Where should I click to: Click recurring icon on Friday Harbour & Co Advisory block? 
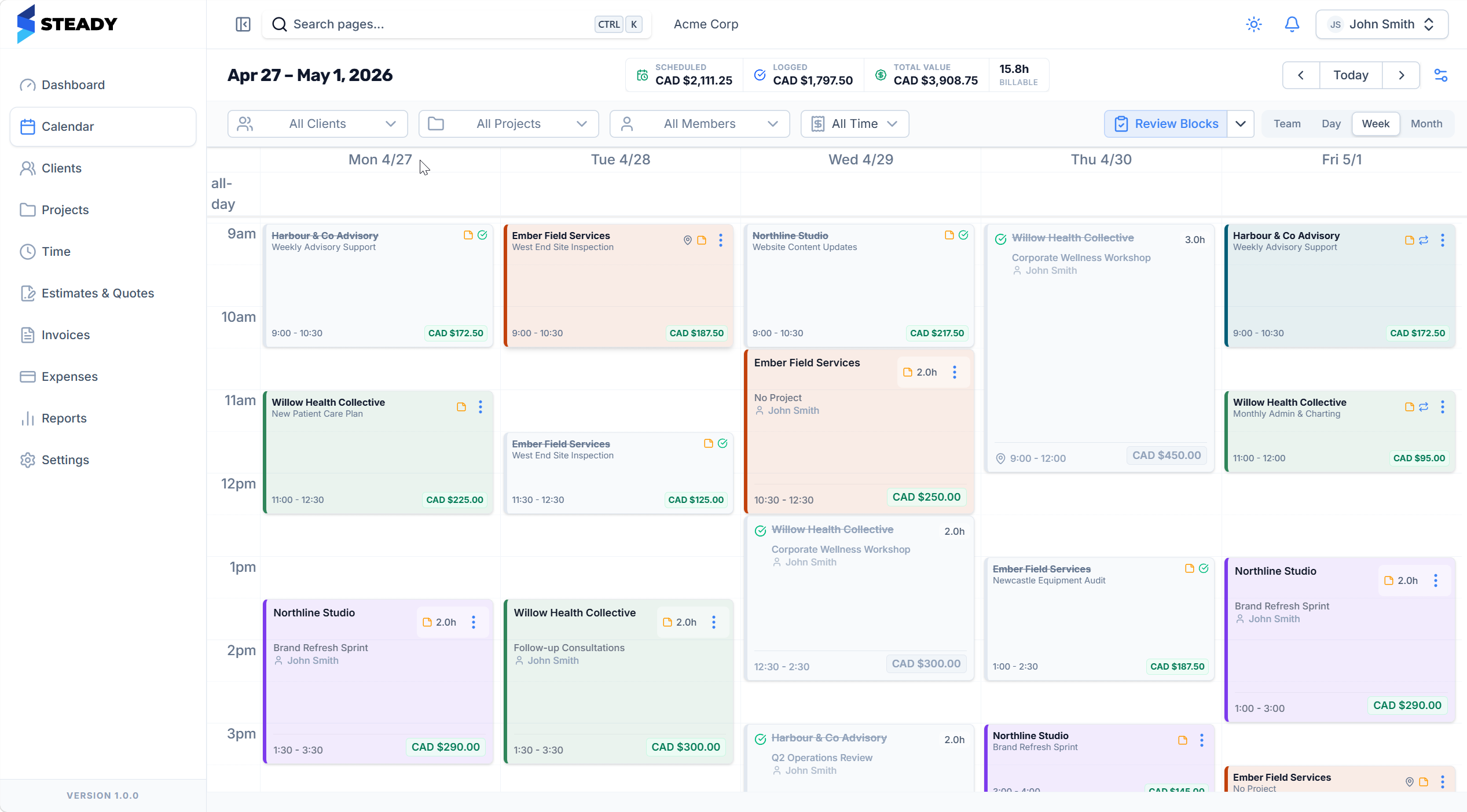point(1424,240)
